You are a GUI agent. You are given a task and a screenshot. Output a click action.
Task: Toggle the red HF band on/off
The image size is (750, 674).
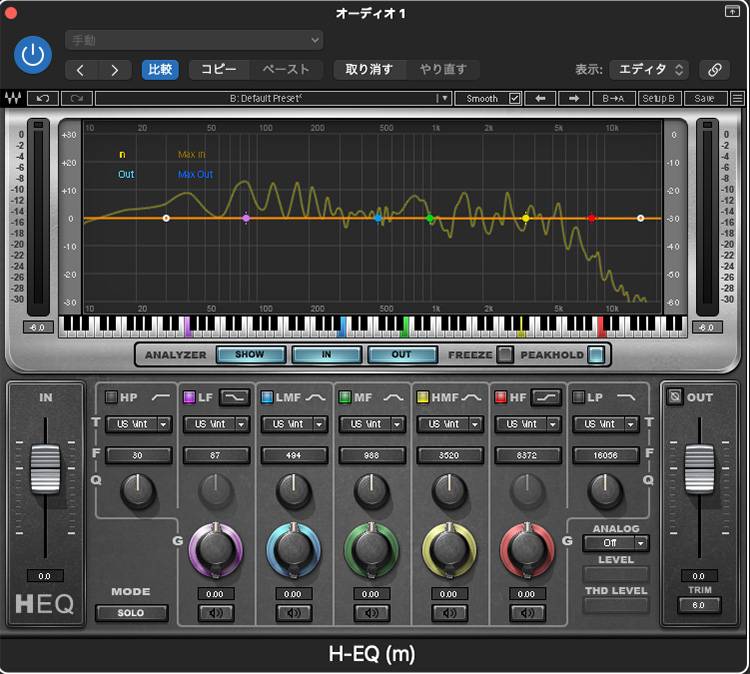pos(500,397)
